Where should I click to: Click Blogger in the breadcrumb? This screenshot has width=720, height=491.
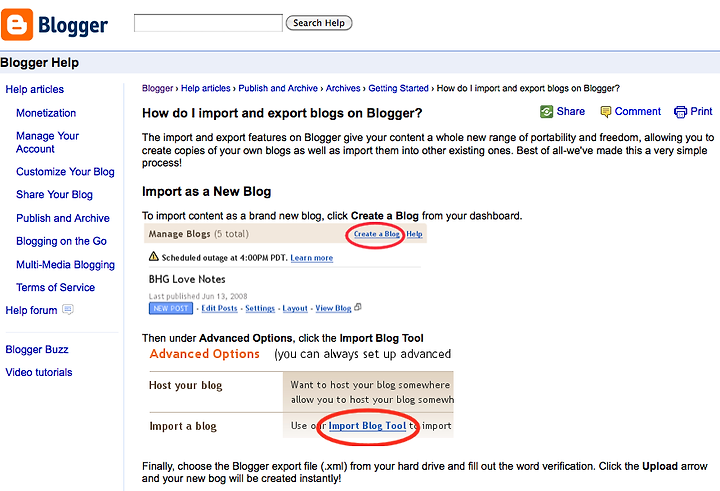(158, 88)
